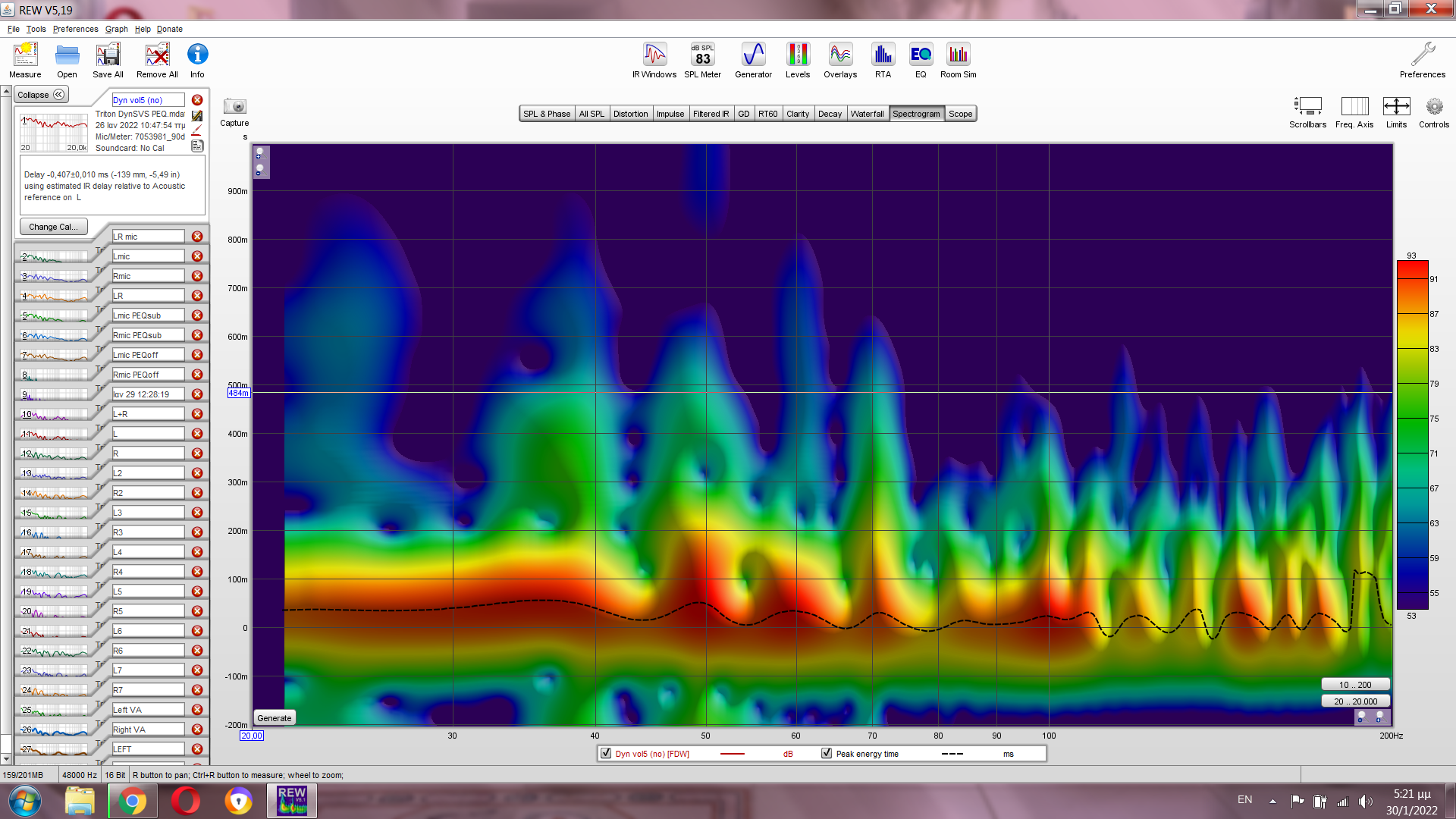This screenshot has width=1456, height=819.
Task: Collapse the measurements panel
Action: click(42, 95)
